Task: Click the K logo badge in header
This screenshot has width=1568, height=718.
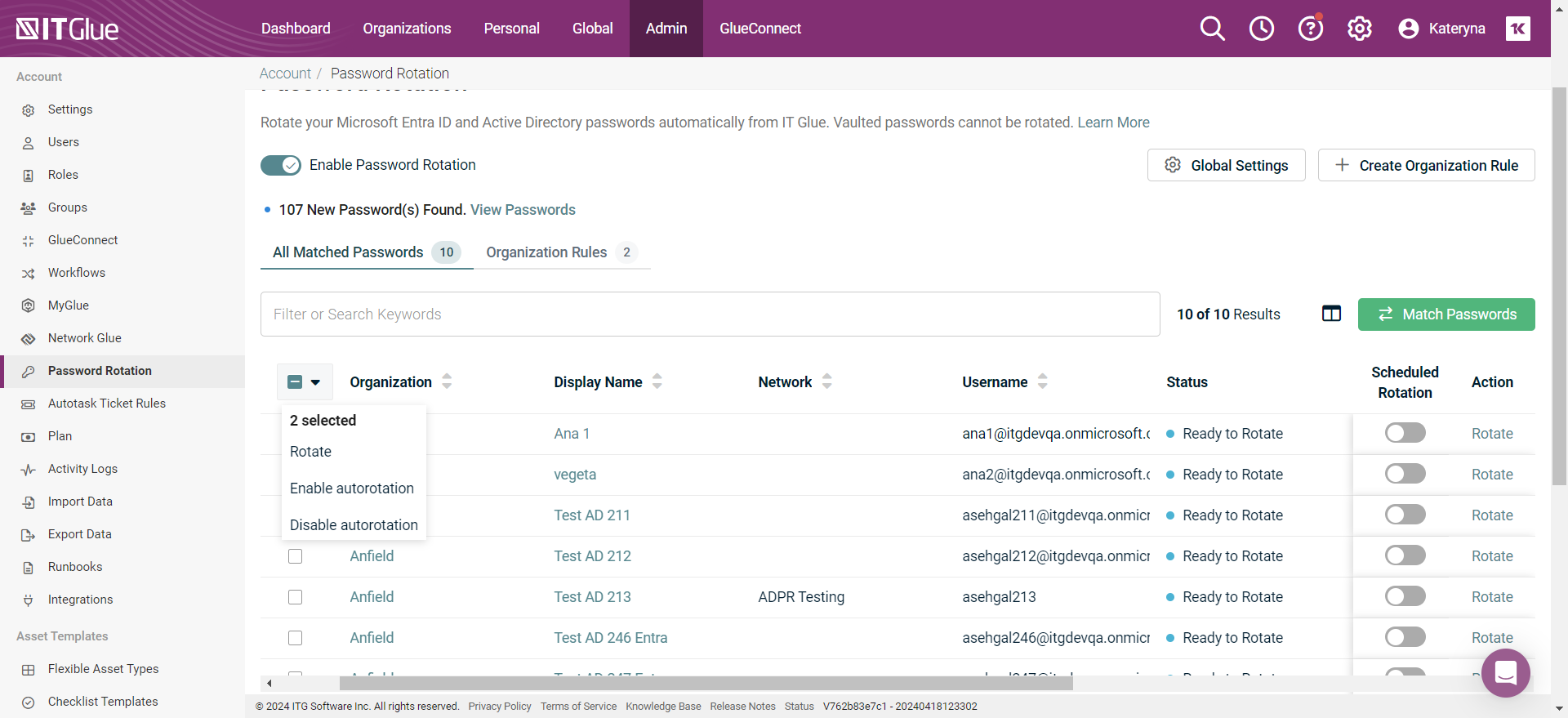Action: coord(1517,29)
